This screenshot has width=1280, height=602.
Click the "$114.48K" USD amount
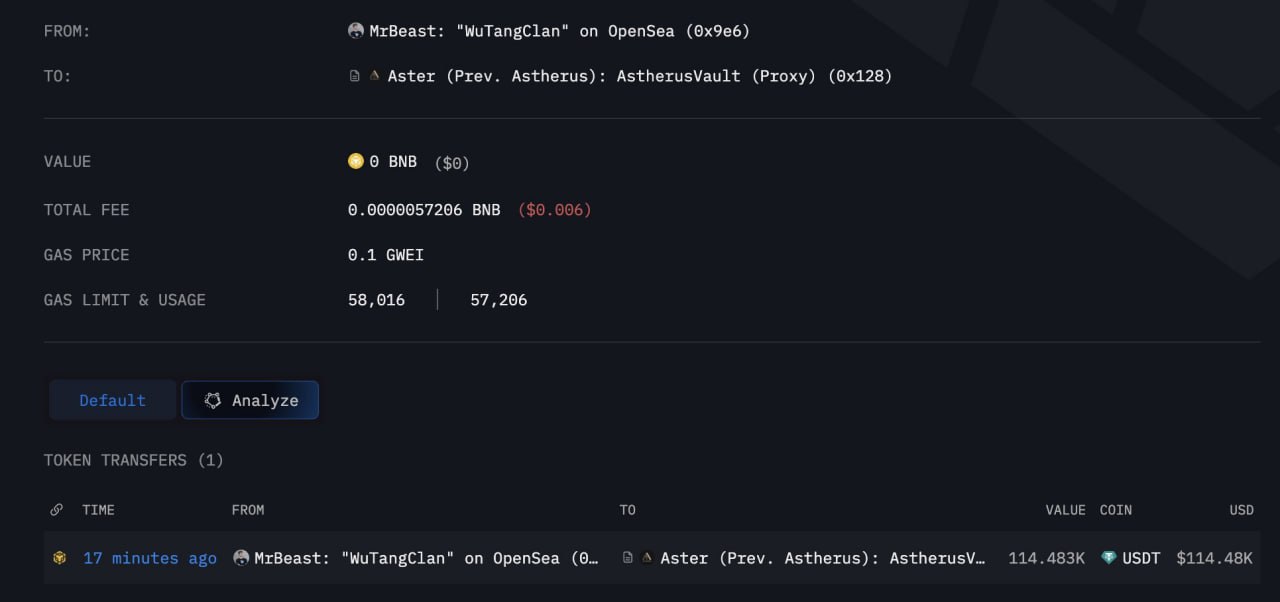click(x=1215, y=559)
